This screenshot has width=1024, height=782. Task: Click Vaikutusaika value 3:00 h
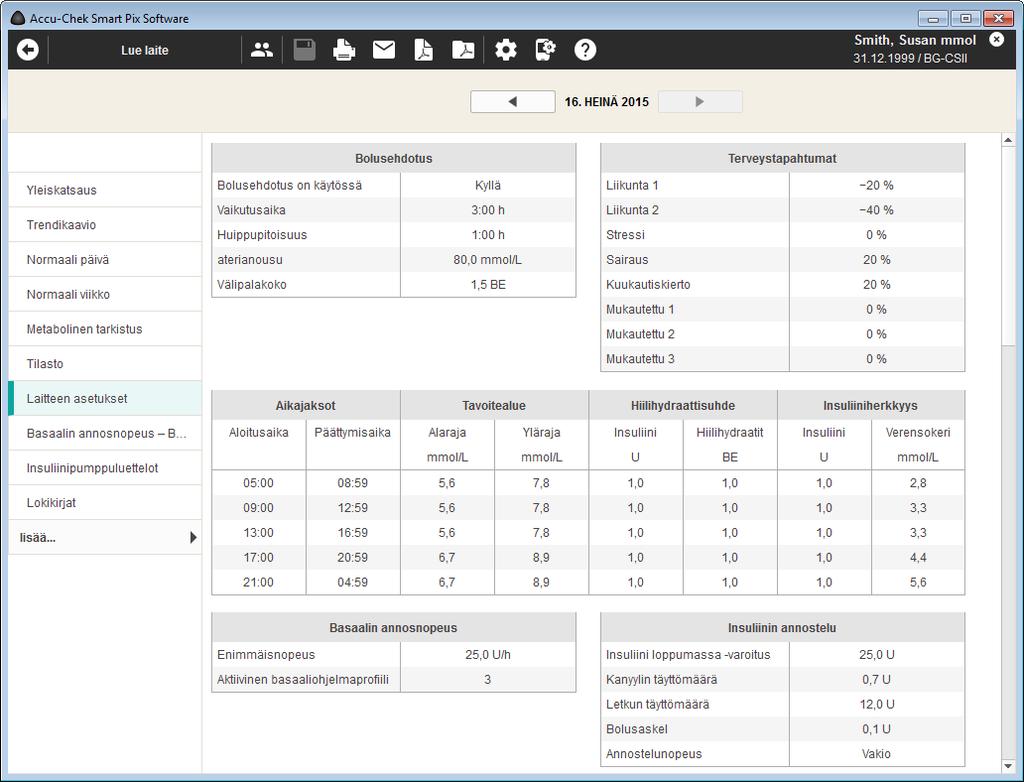tap(488, 210)
